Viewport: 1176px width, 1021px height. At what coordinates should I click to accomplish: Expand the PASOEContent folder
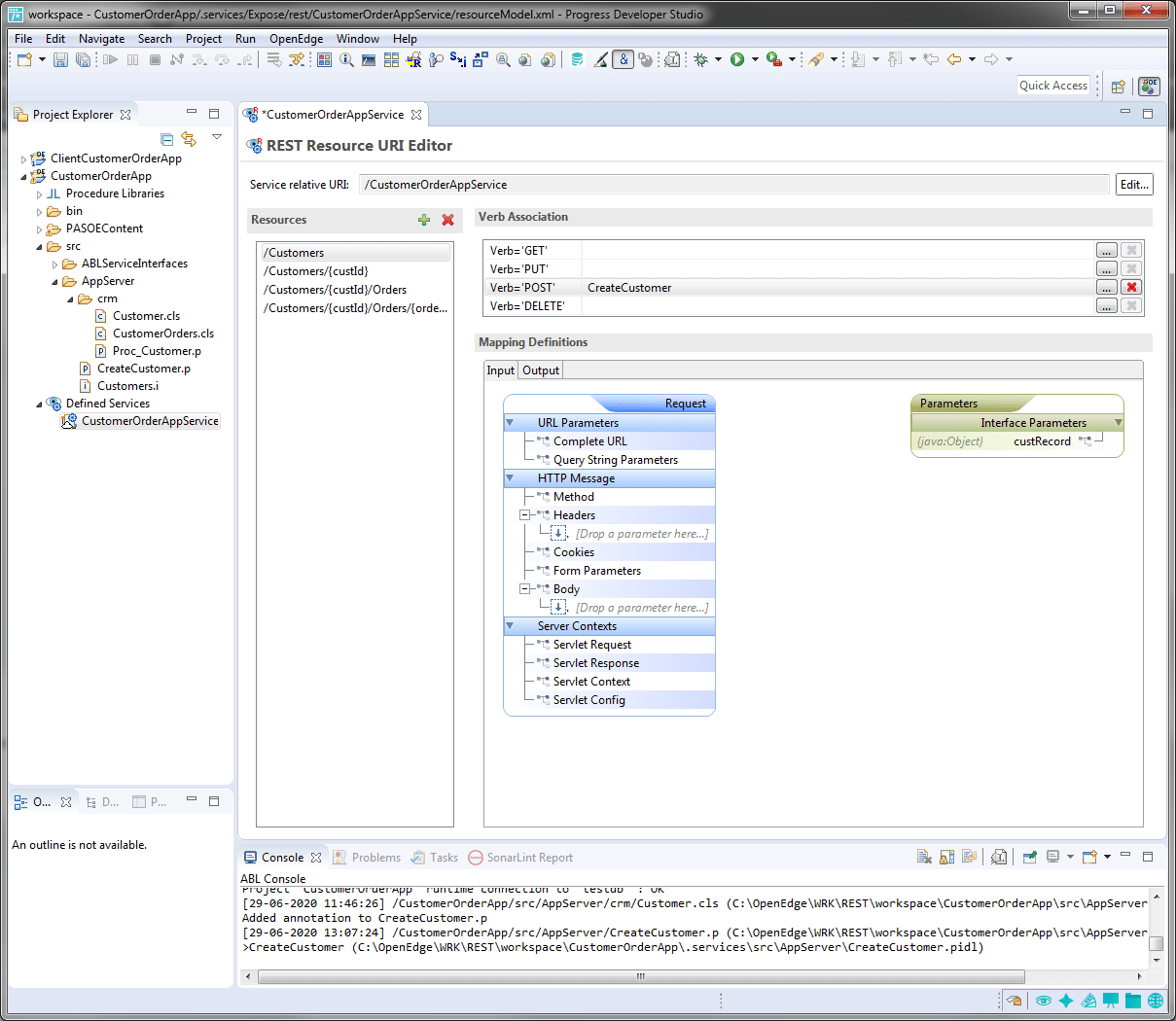coord(40,229)
